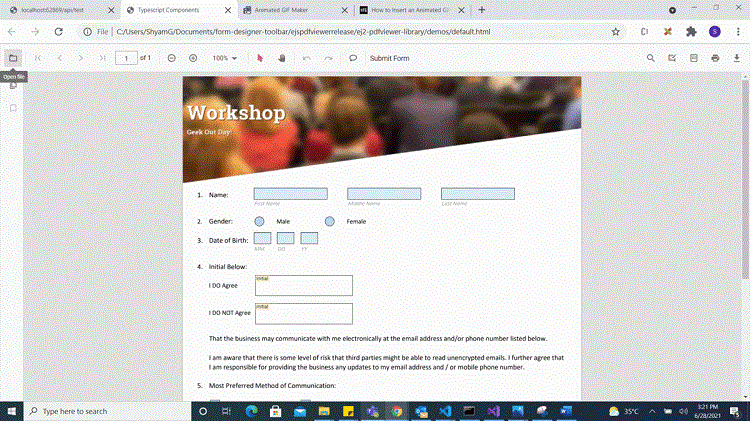Viewport: 750px width, 421px height.
Task: Click the vertical scrollbar of the viewer
Action: [x=745, y=179]
